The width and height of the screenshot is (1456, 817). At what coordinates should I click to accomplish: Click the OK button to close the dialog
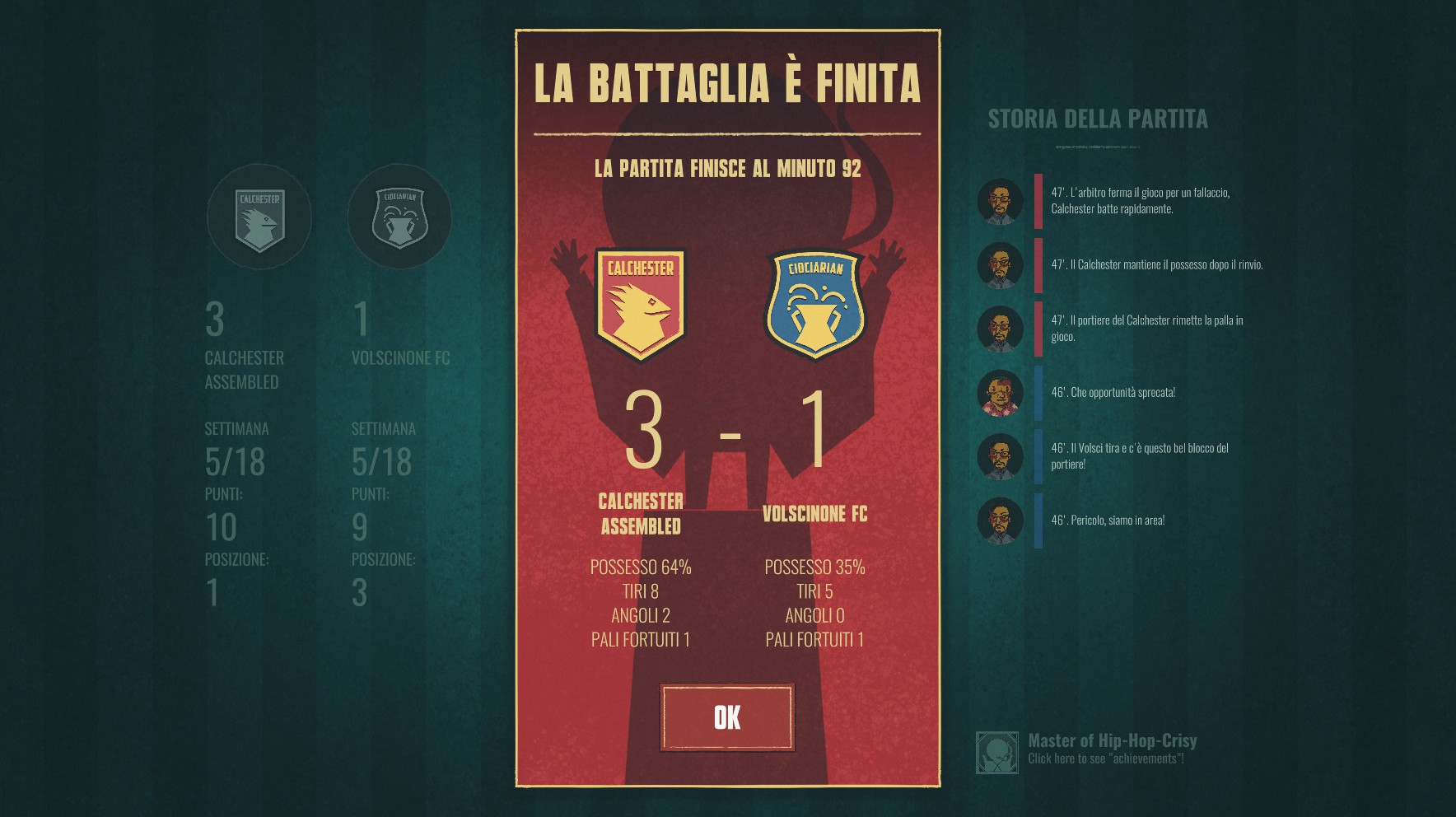pyautogui.click(x=727, y=717)
